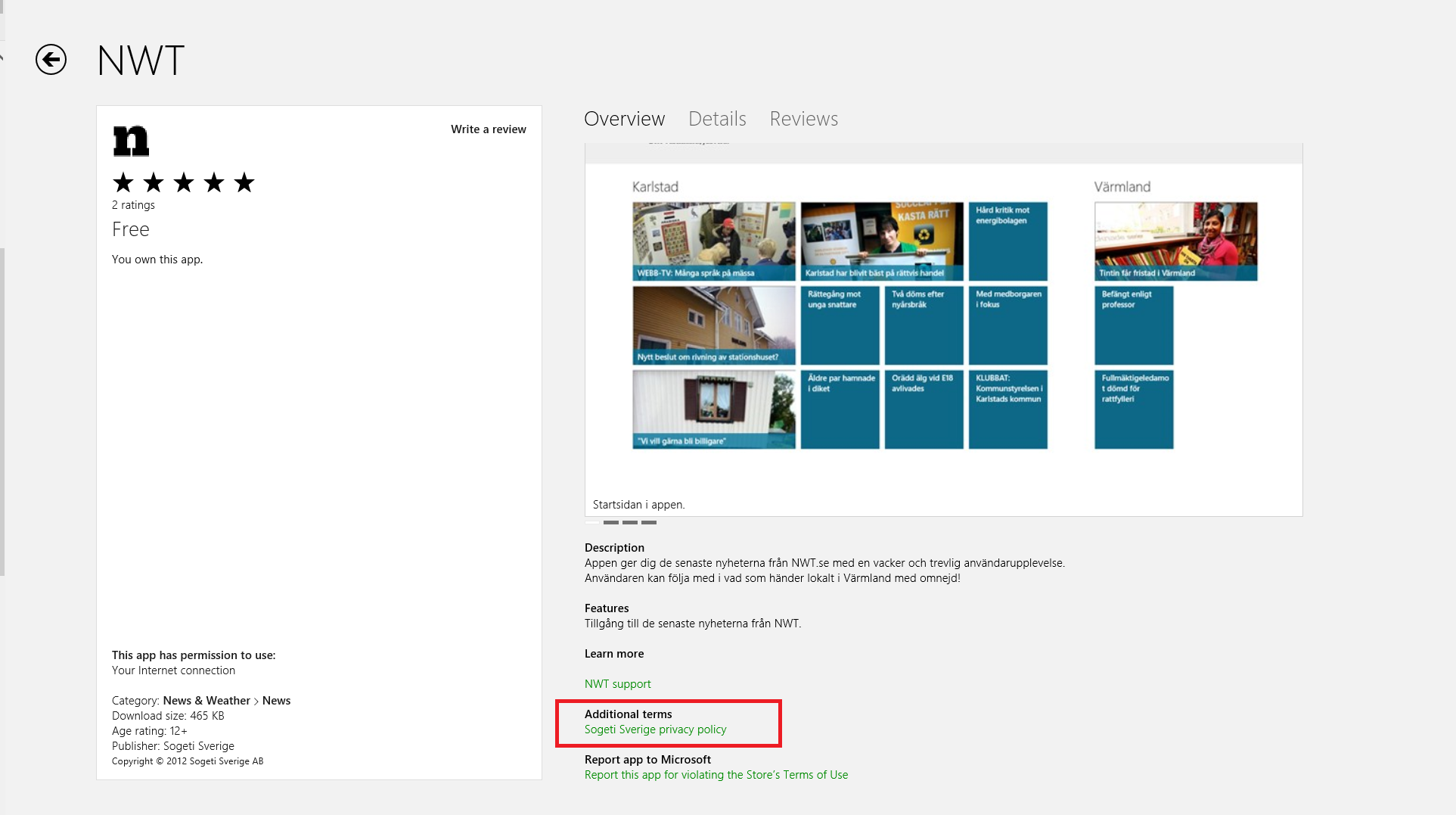Switch to the Details tab

[717, 119]
